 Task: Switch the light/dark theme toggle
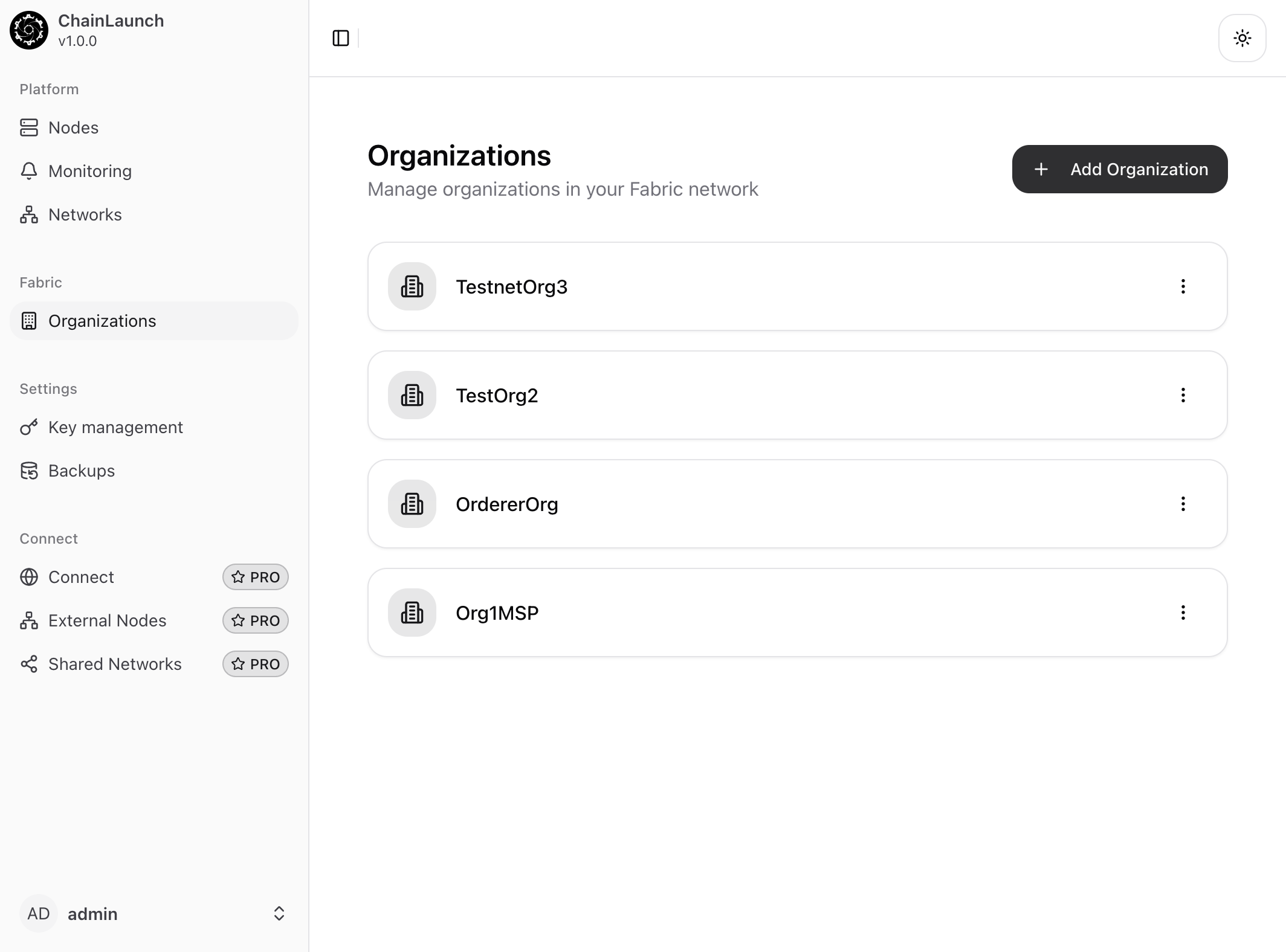point(1242,39)
